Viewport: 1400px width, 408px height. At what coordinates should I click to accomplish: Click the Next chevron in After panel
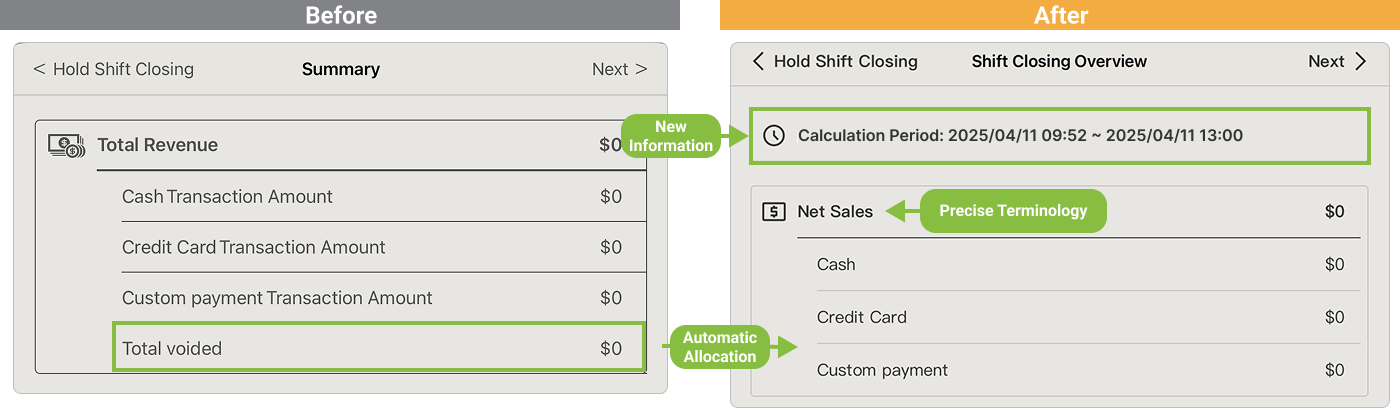pyautogui.click(x=1360, y=61)
